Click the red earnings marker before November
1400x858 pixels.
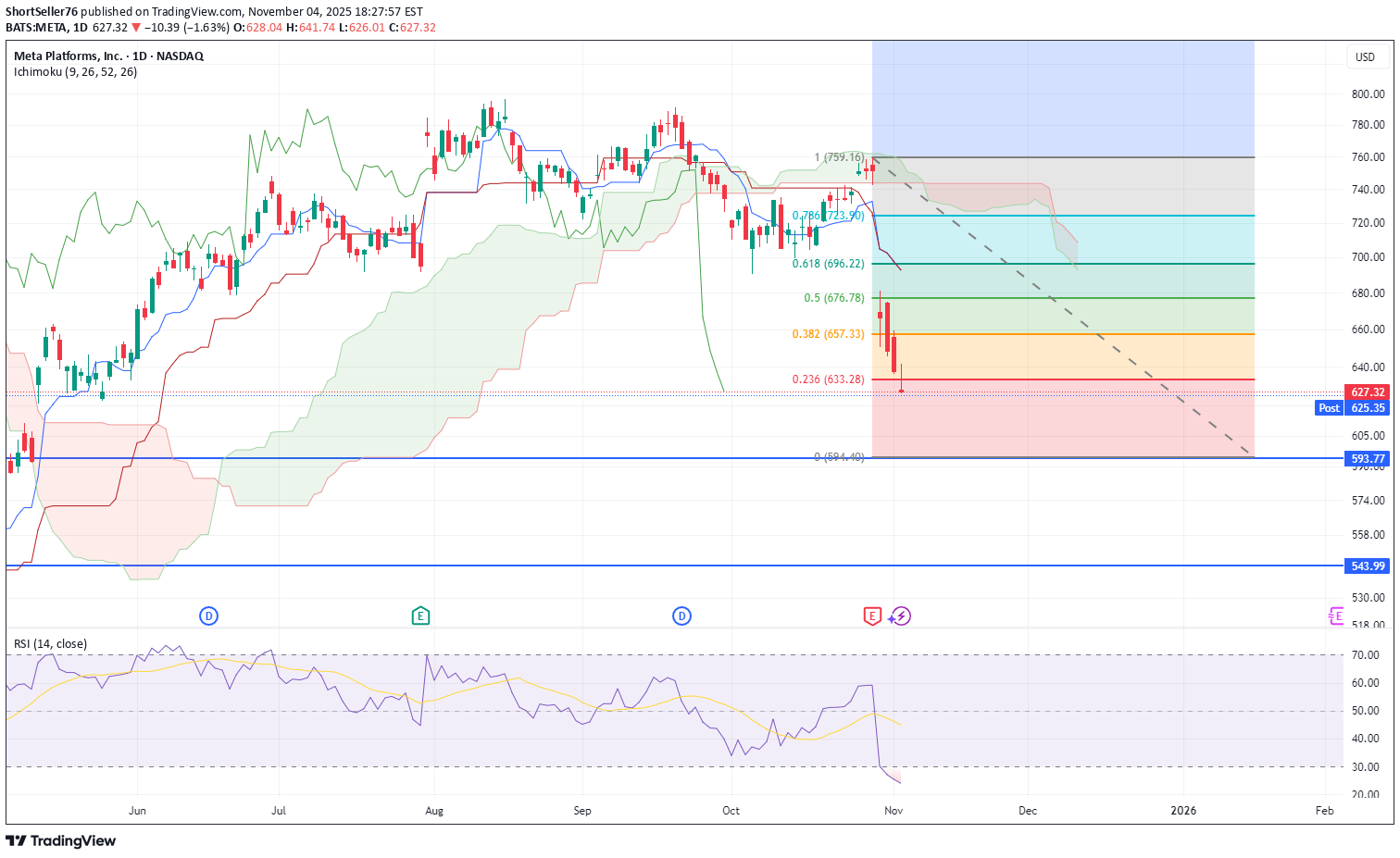point(871,616)
